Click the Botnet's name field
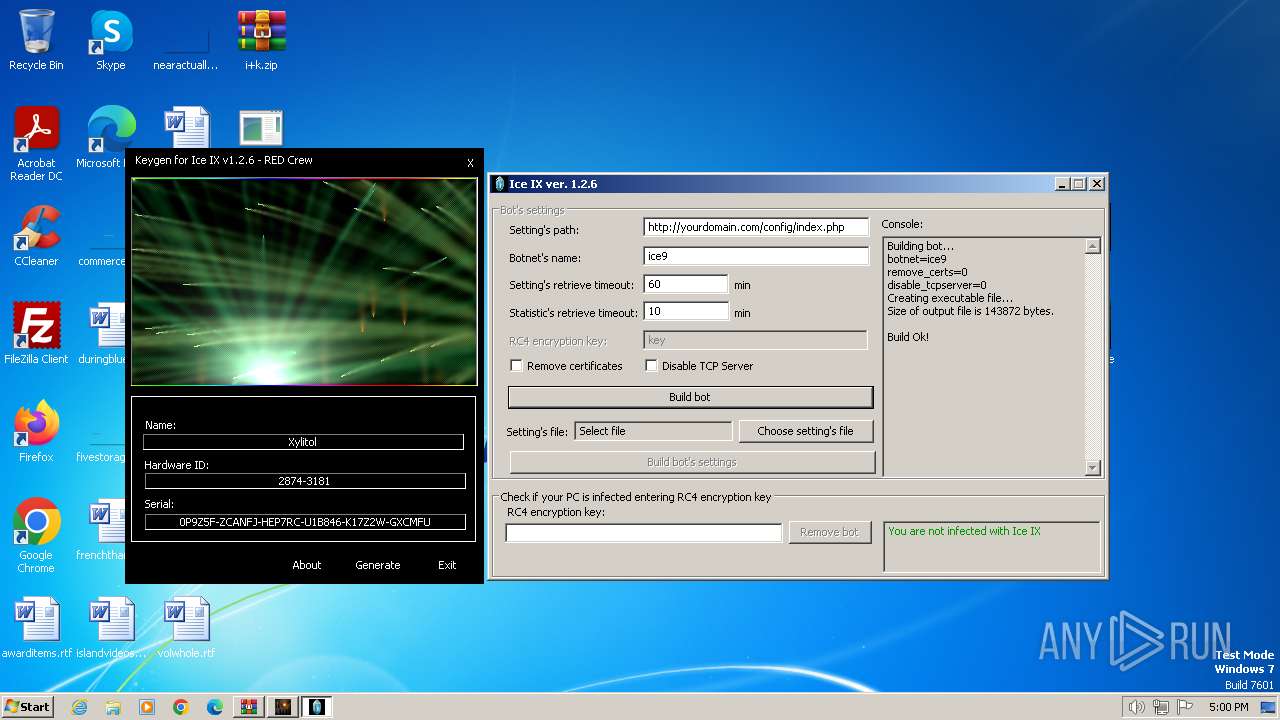Viewport: 1280px width, 720px height. click(x=756, y=256)
